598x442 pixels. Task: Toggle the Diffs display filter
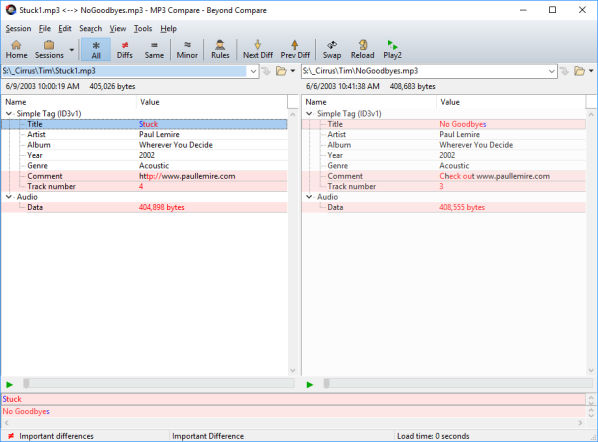tap(125, 50)
